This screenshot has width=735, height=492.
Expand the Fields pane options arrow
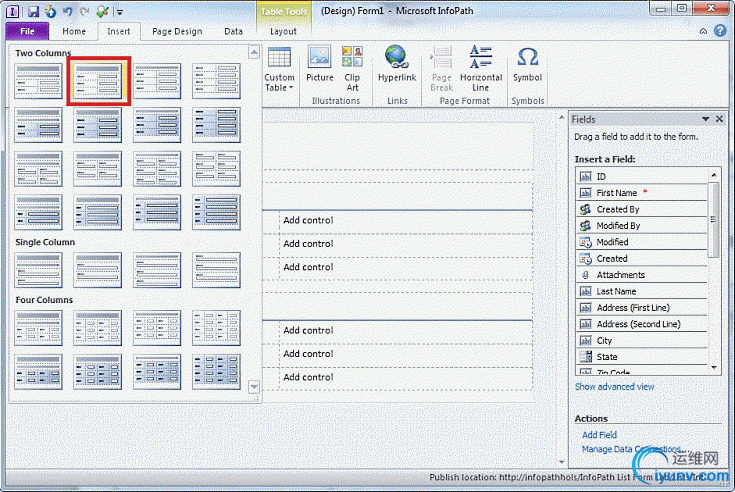705,119
